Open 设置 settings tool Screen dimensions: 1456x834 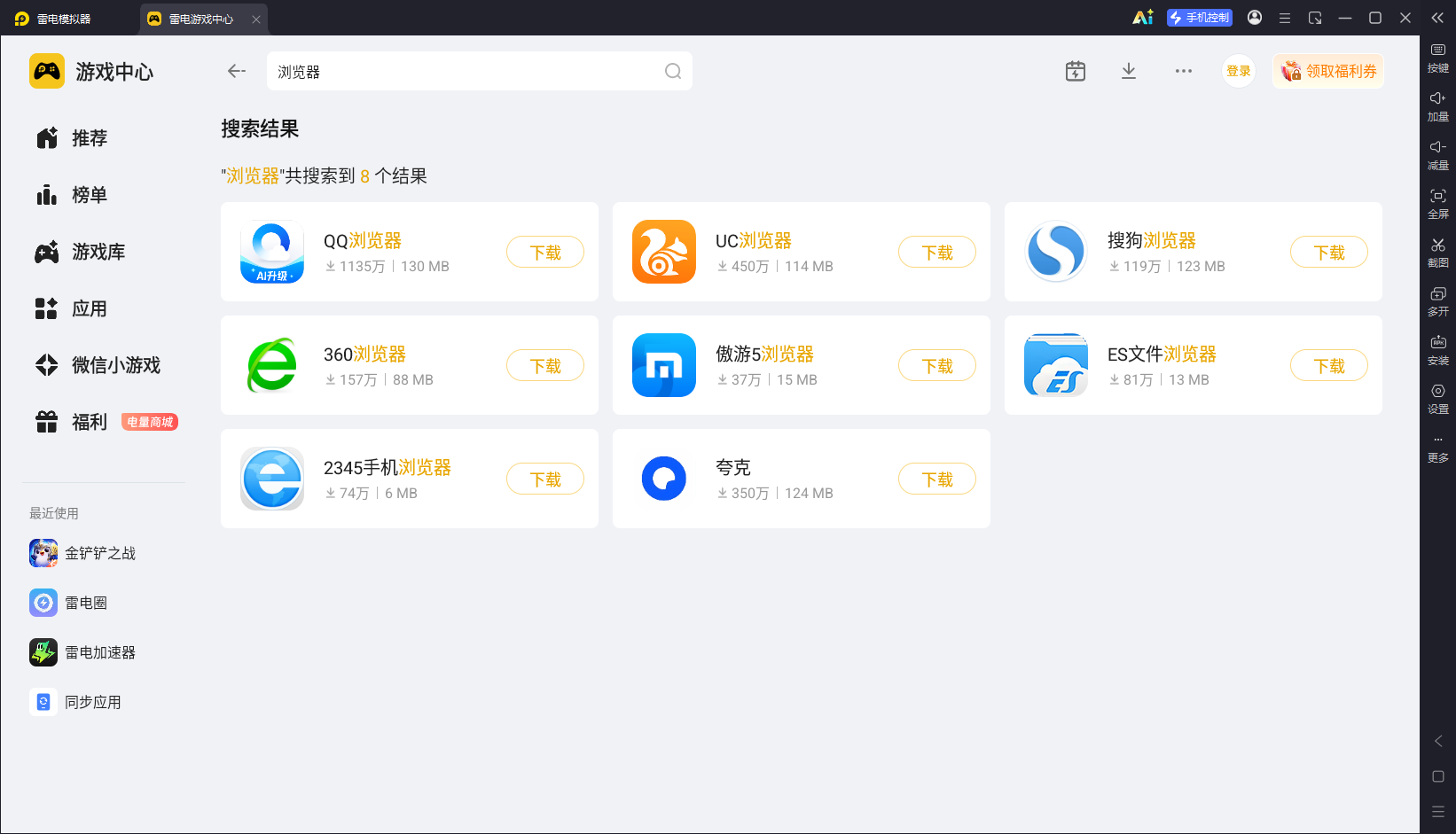point(1438,400)
